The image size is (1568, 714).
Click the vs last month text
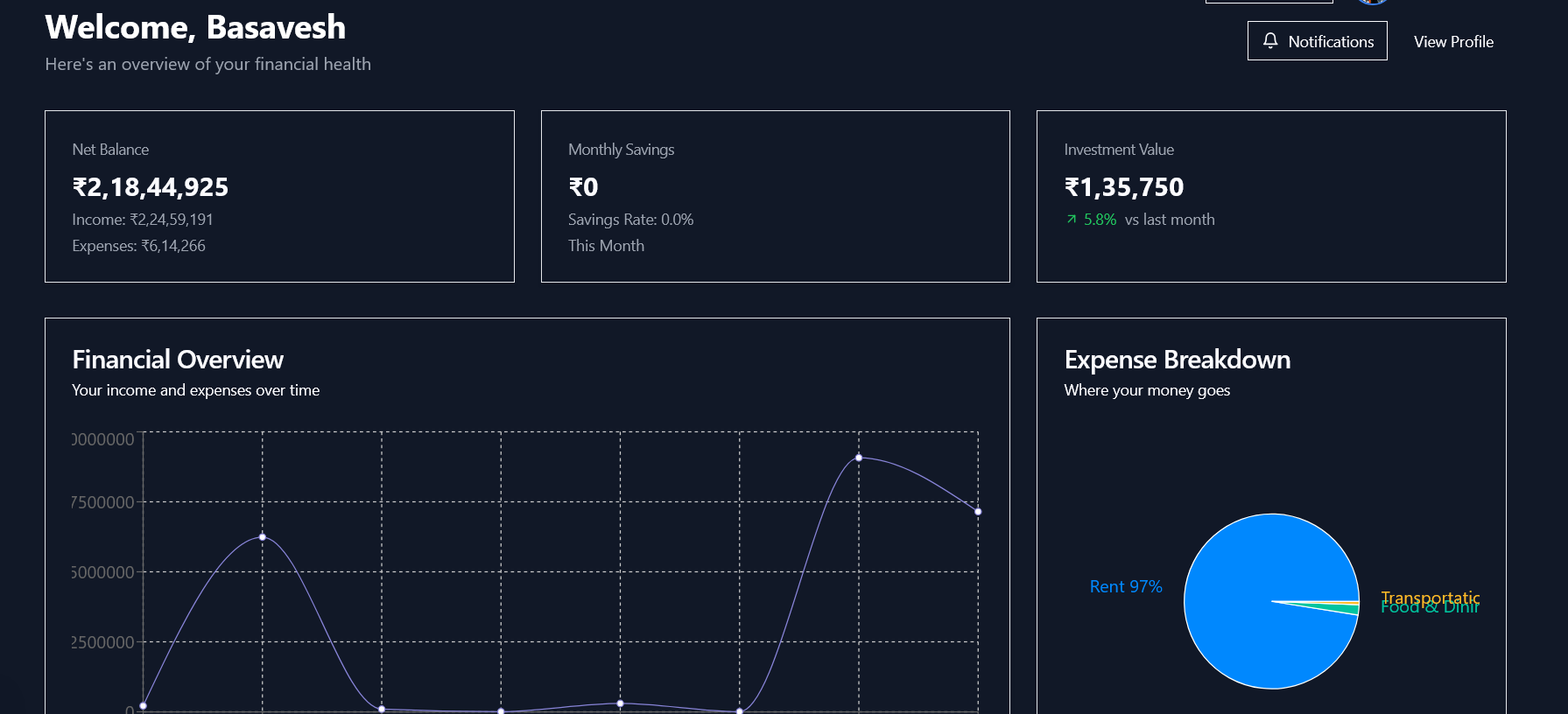(1170, 220)
